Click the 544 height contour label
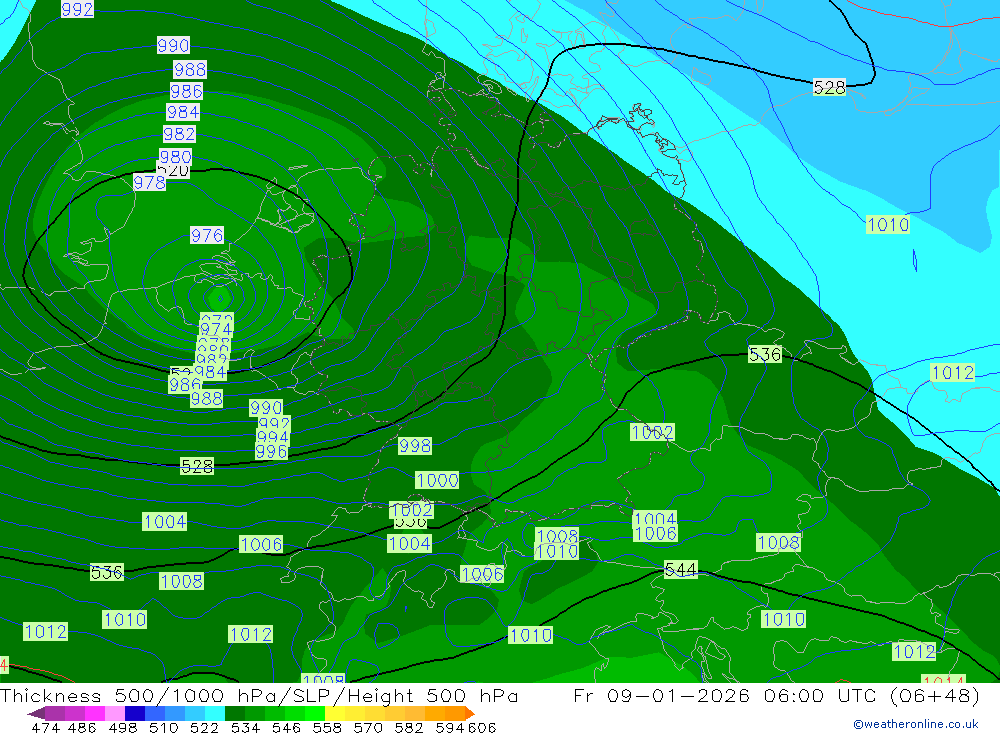 pos(680,570)
